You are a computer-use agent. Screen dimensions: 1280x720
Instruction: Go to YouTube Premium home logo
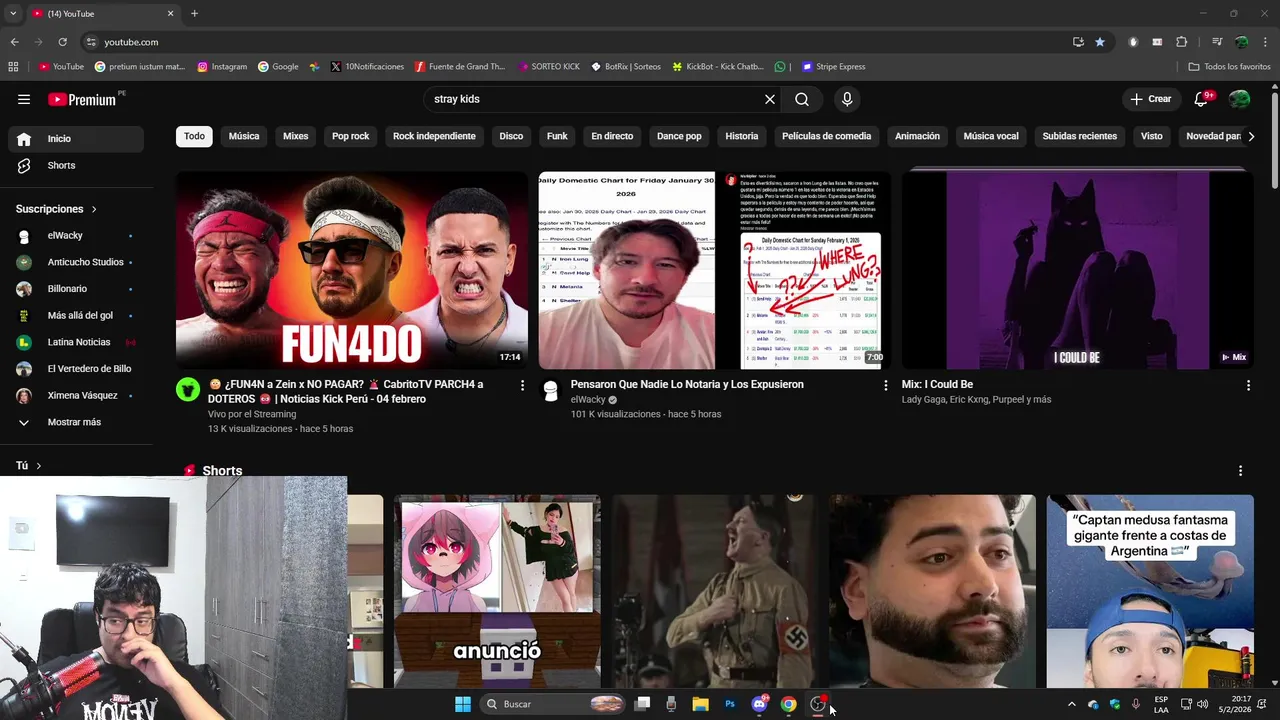[x=82, y=99]
